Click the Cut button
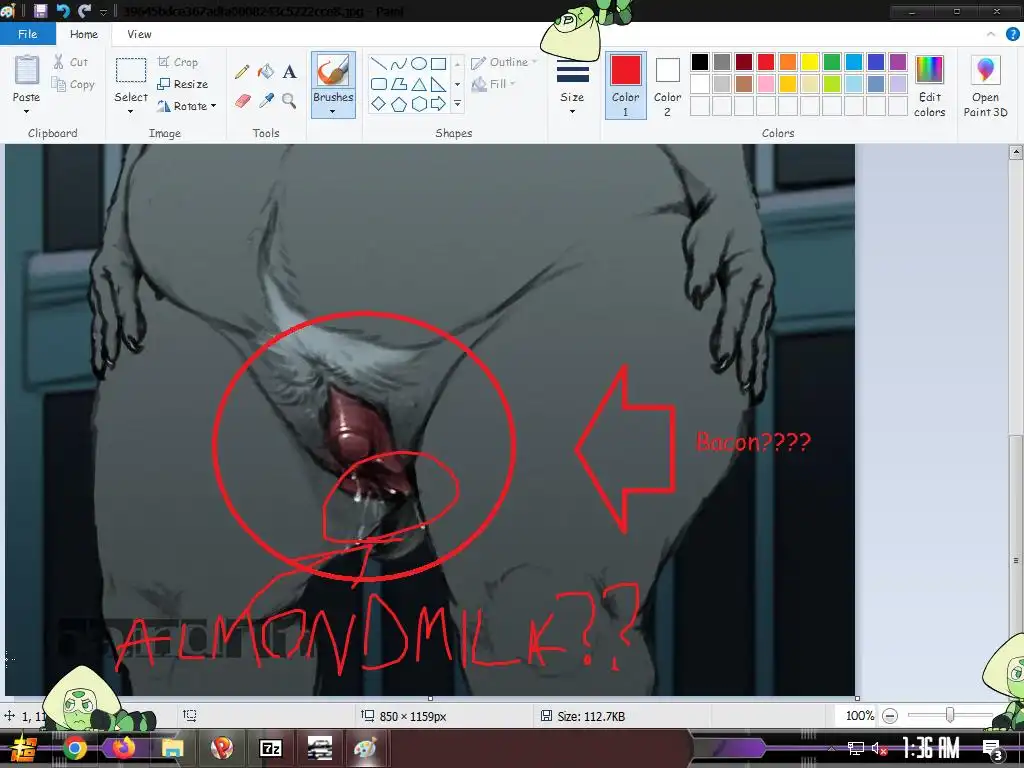The image size is (1024, 768). click(71, 62)
